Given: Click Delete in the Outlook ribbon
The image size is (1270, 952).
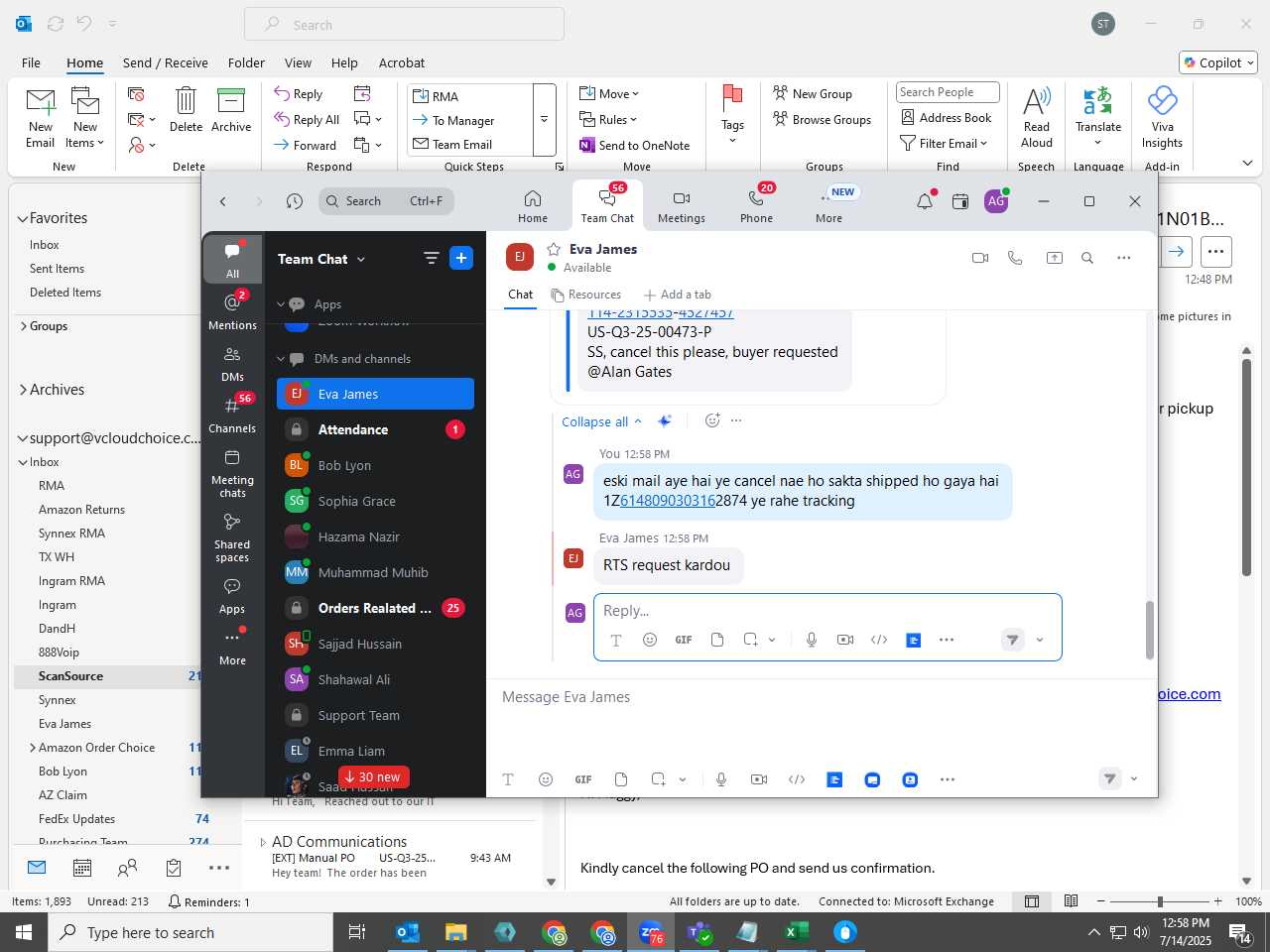Looking at the screenshot, I should click(186, 110).
